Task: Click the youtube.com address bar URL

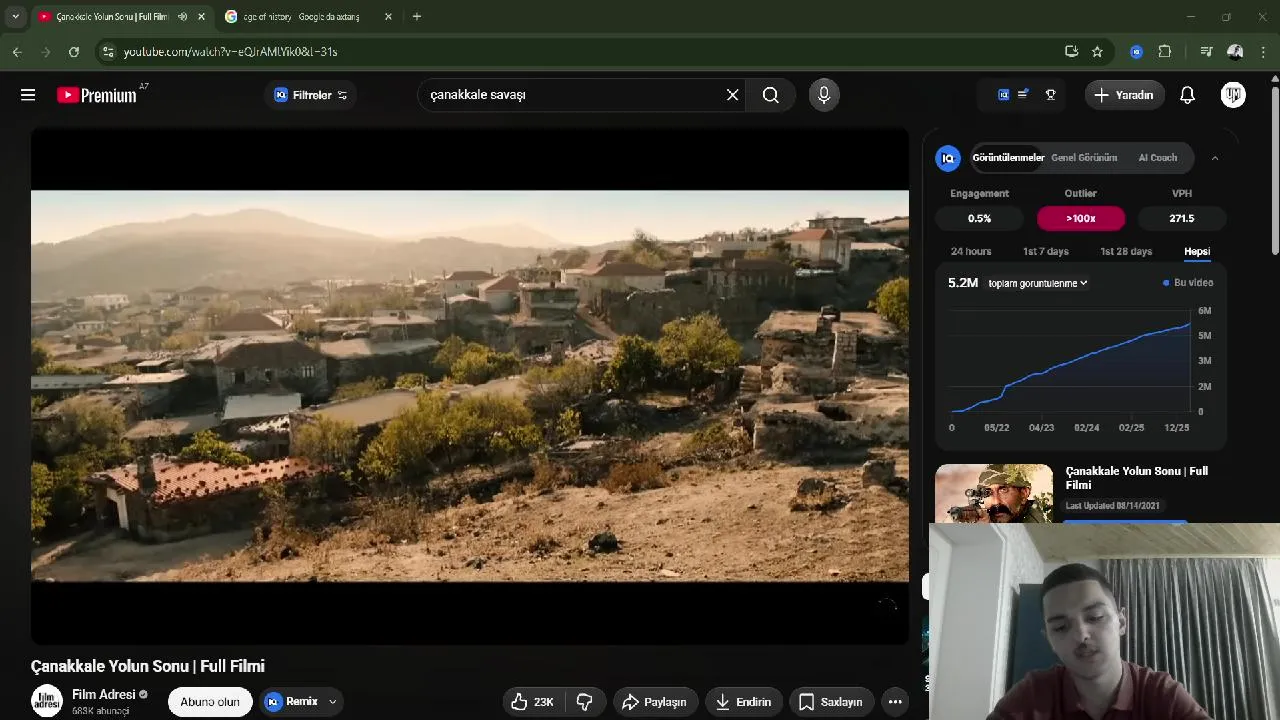Action: click(x=230, y=51)
